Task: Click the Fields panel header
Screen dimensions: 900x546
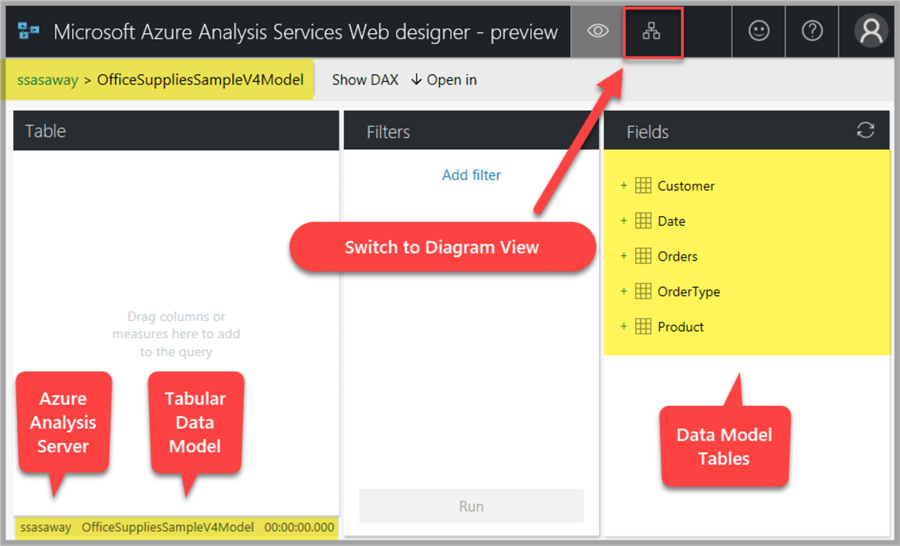Action: [746, 131]
